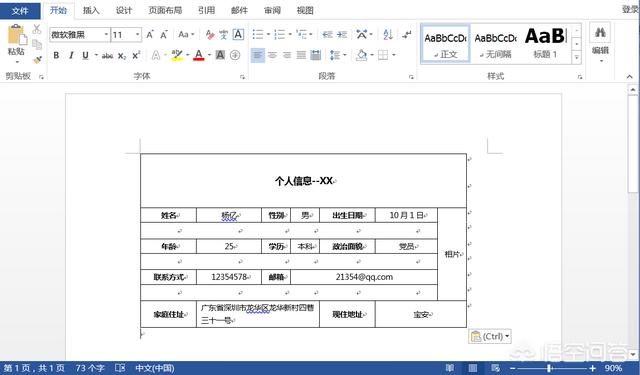The height and width of the screenshot is (375, 640).
Task: Open change case Aa dropdown
Action: [186, 35]
